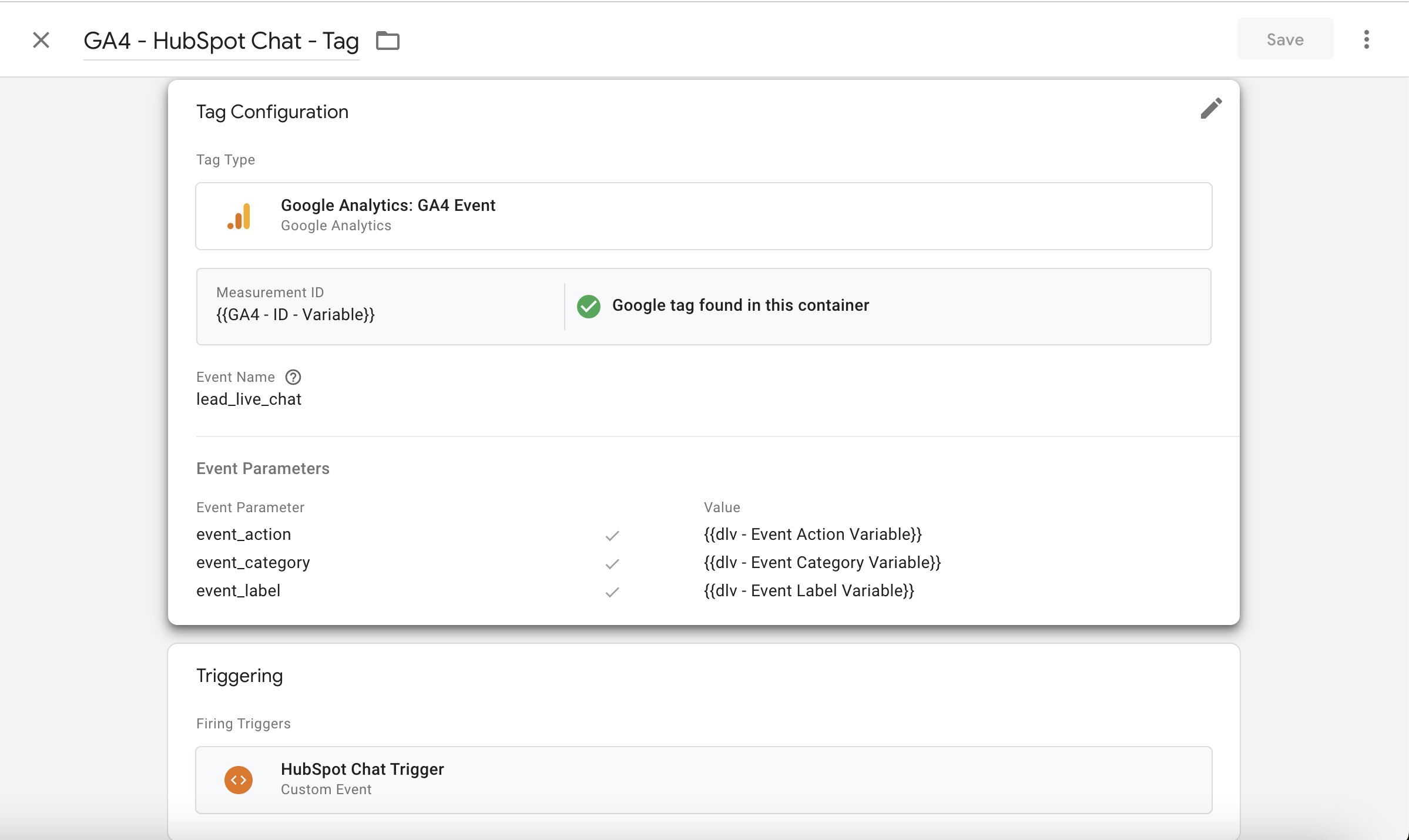The image size is (1409, 840).
Task: Click the Save button
Action: (x=1285, y=39)
